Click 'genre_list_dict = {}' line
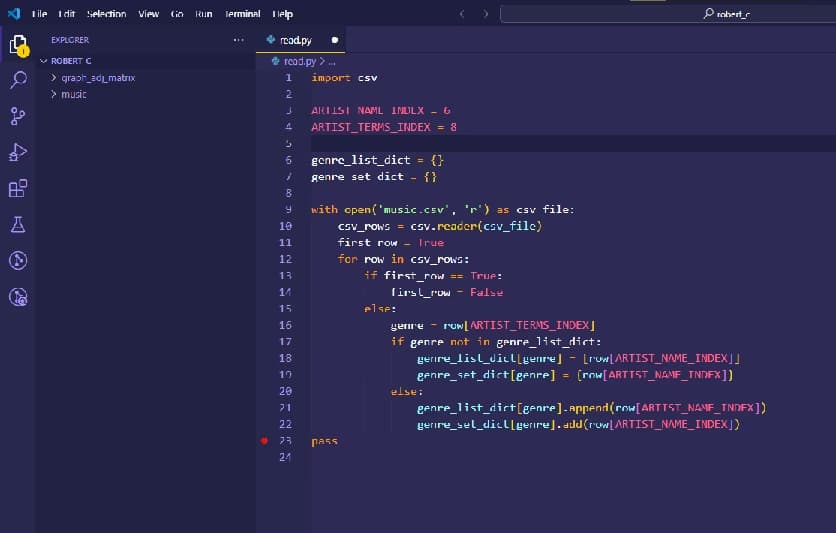 [x=377, y=160]
